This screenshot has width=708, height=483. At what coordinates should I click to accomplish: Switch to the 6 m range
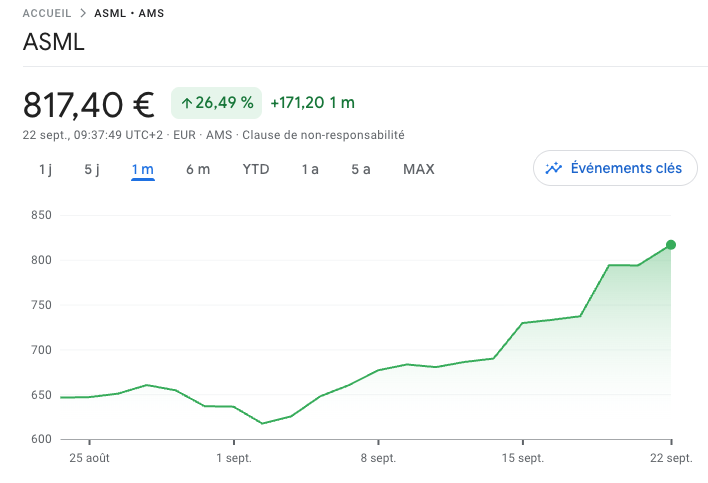(198, 169)
